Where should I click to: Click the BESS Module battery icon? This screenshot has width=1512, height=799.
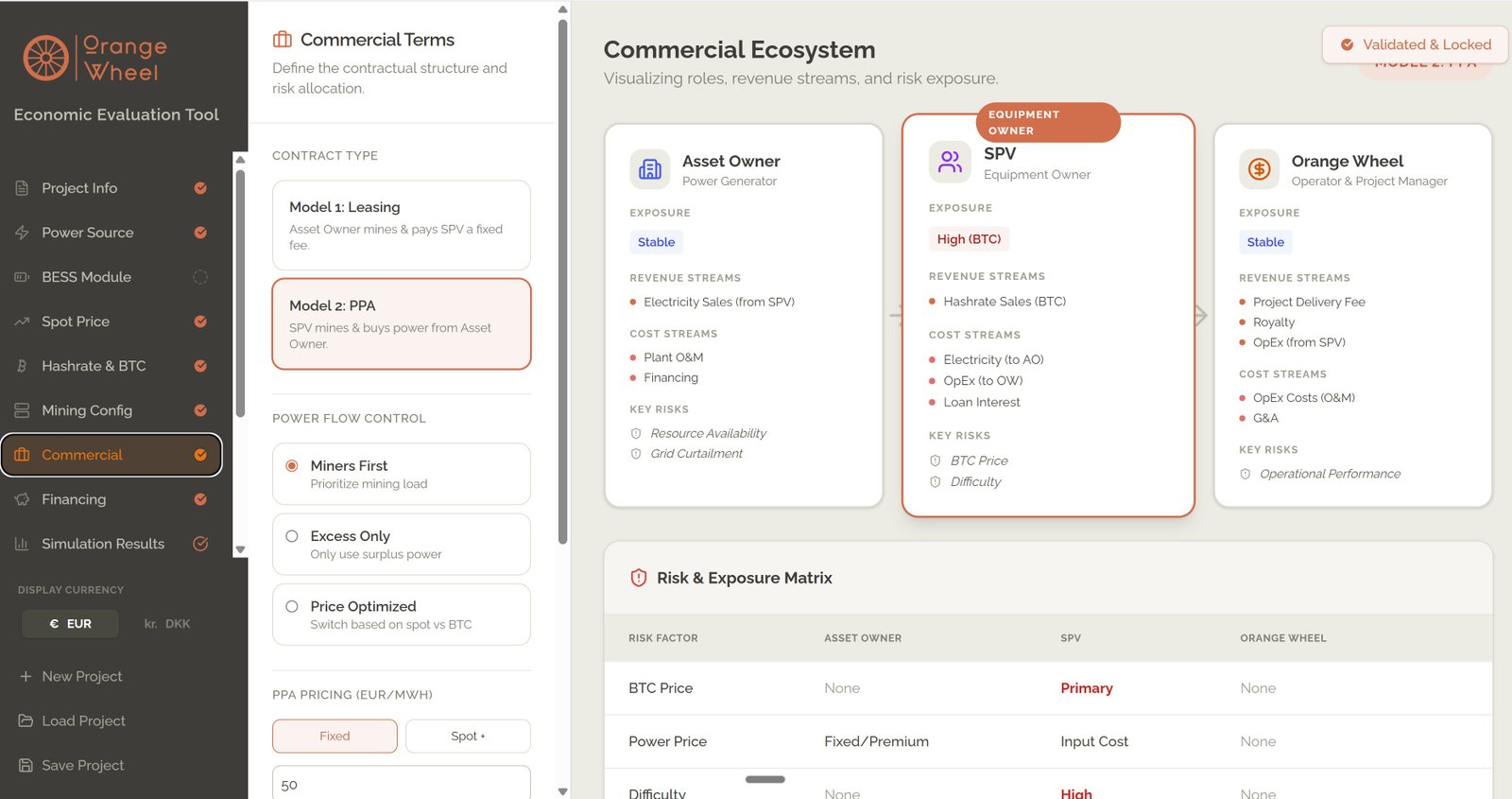click(22, 277)
